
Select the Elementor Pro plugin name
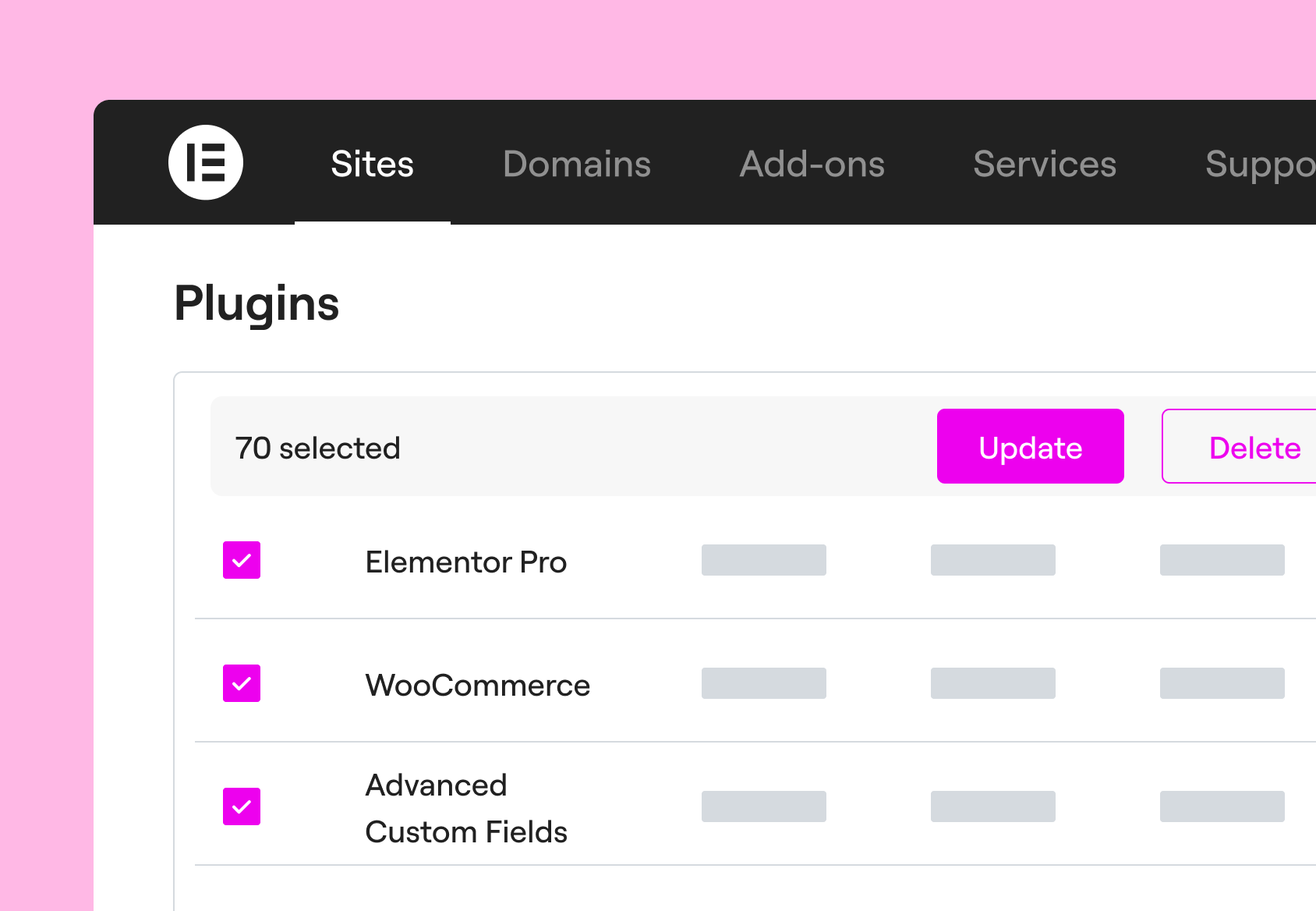coord(466,562)
